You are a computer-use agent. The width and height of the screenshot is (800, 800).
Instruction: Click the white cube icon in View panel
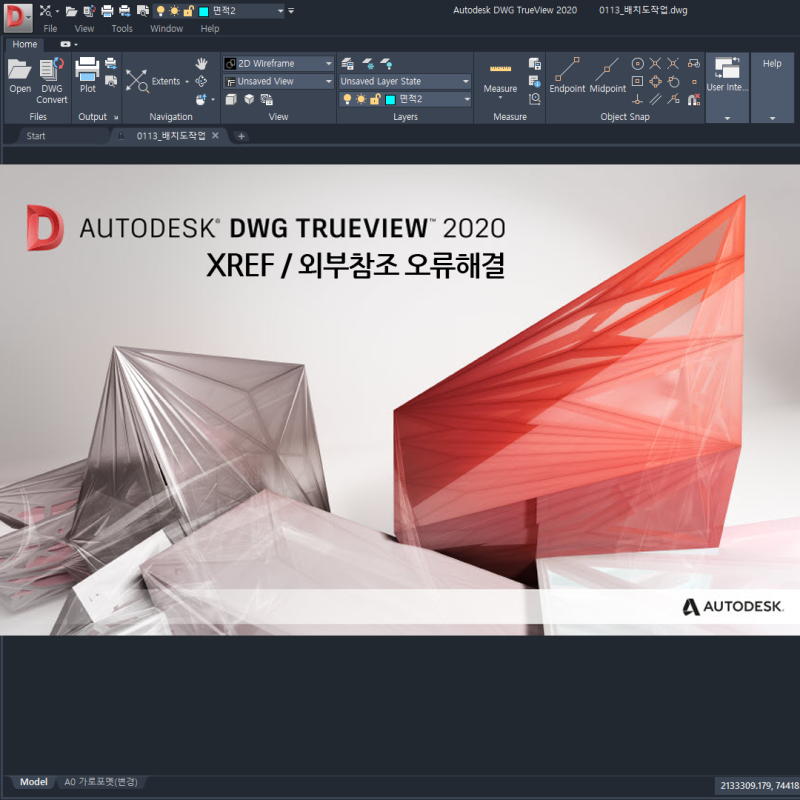[x=249, y=99]
